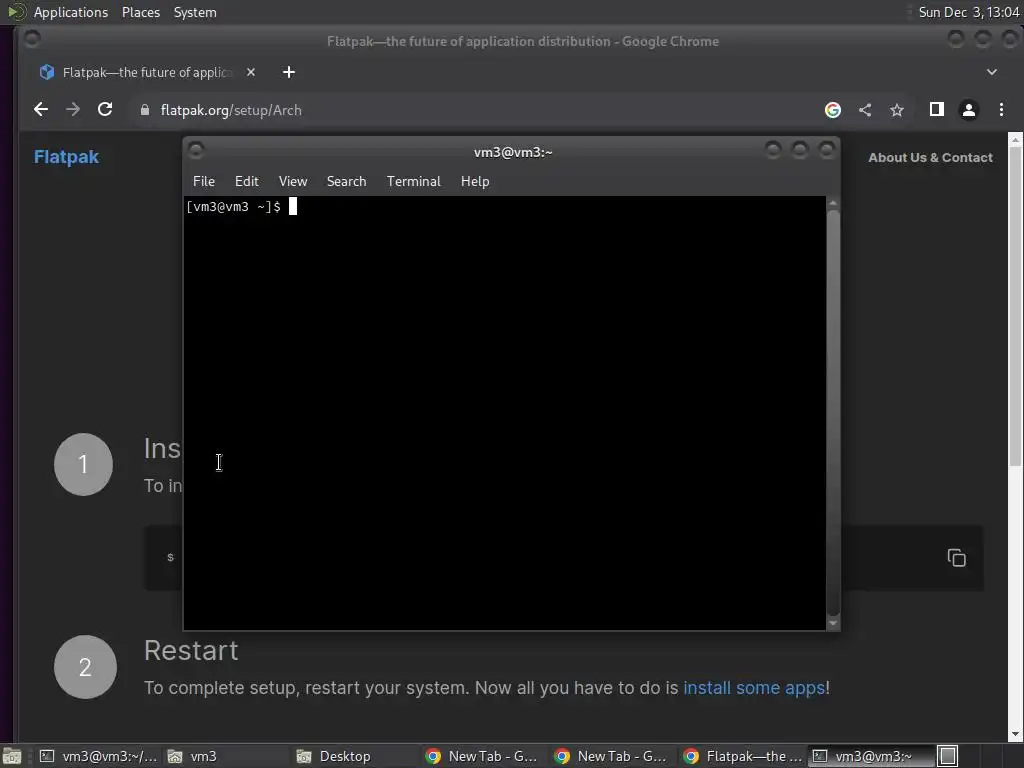Open a new Chrome tab
The width and height of the screenshot is (1024, 768).
[289, 72]
